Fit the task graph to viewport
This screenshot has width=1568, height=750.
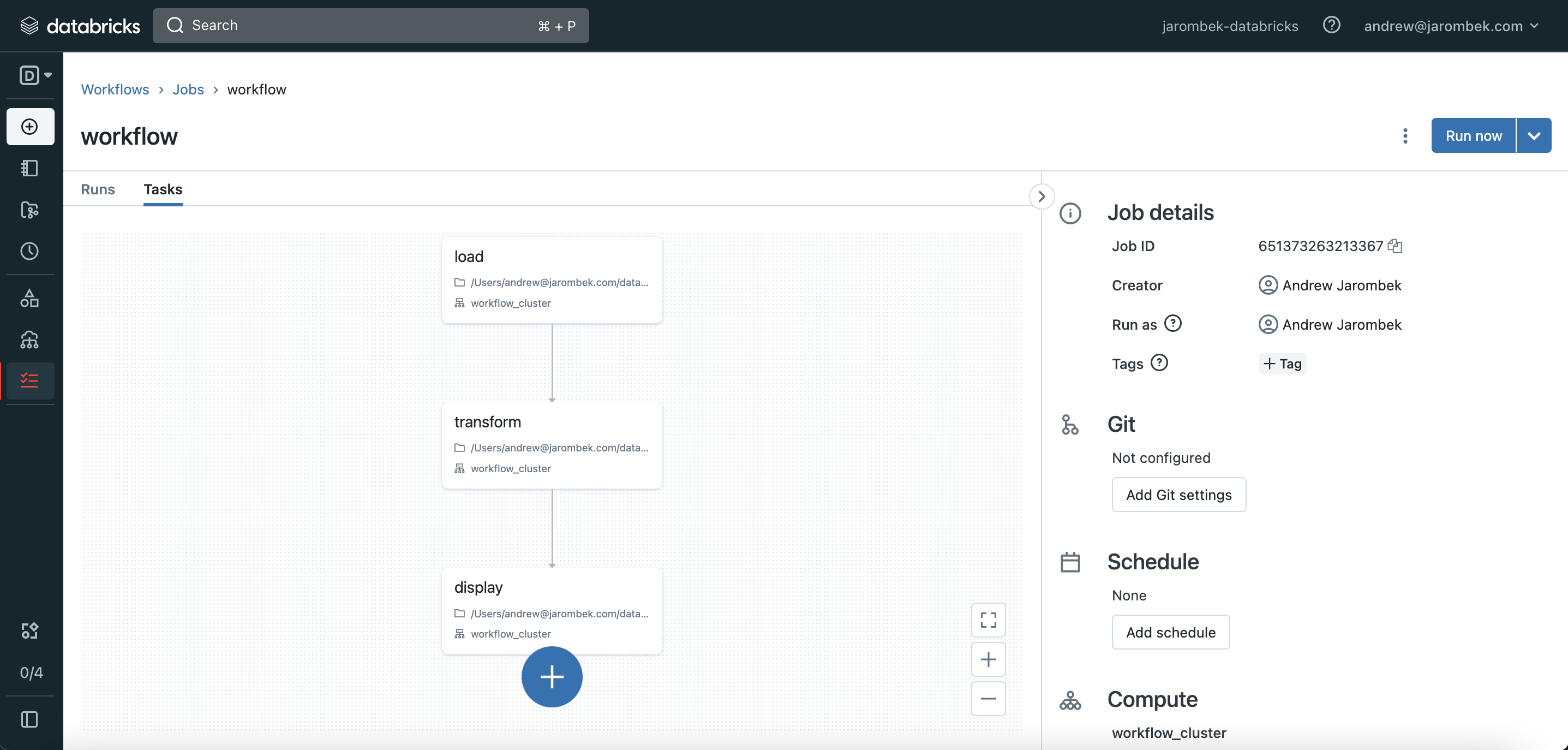click(x=988, y=620)
